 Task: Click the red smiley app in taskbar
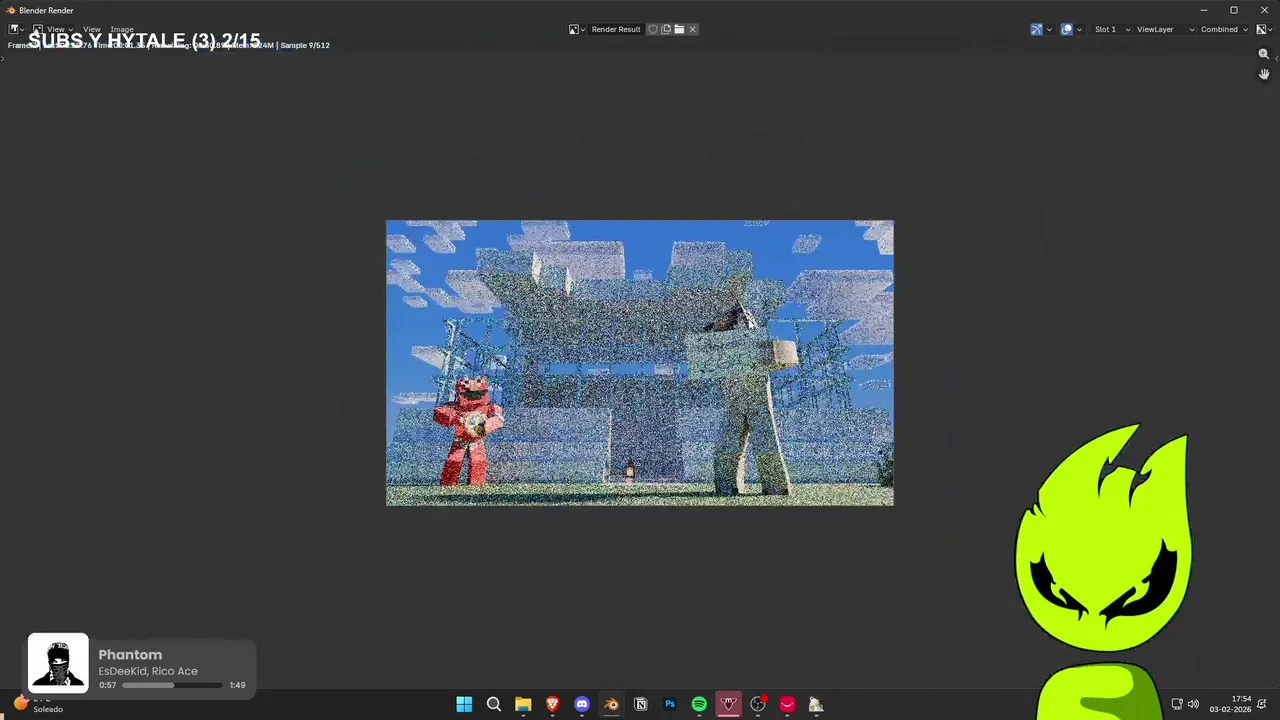(787, 704)
